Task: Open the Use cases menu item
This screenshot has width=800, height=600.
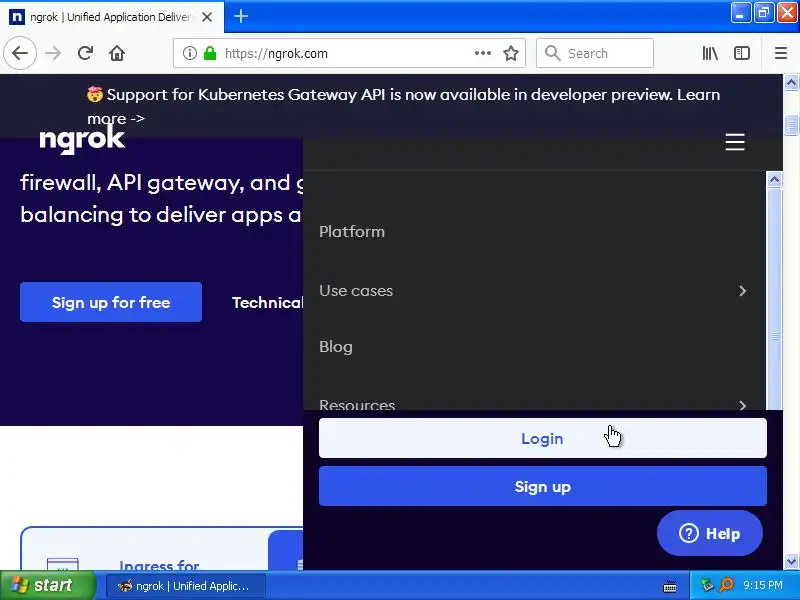Action: [x=356, y=291]
